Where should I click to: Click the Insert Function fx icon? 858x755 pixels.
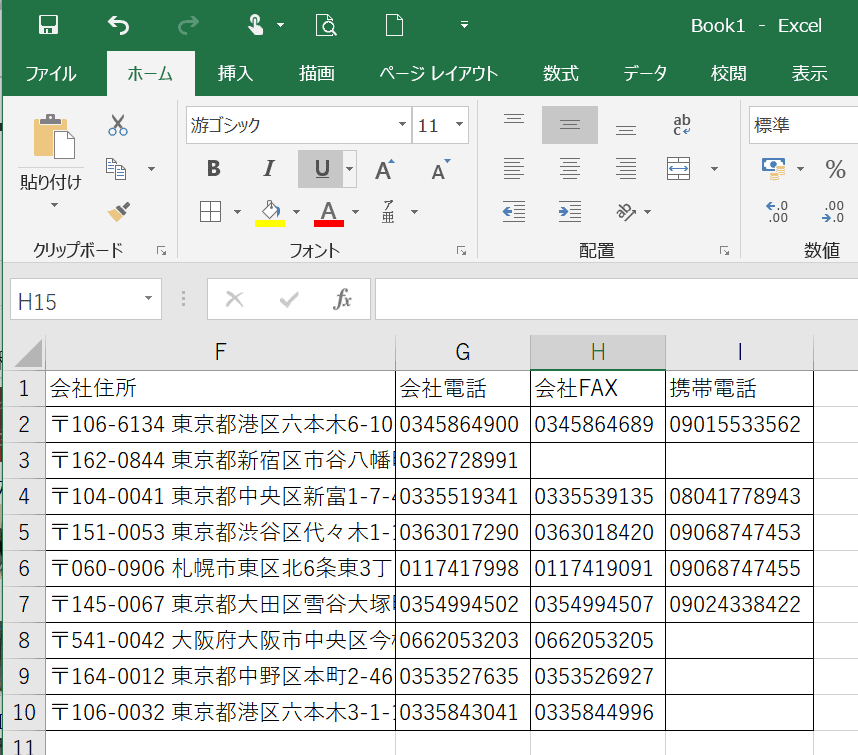pos(342,299)
